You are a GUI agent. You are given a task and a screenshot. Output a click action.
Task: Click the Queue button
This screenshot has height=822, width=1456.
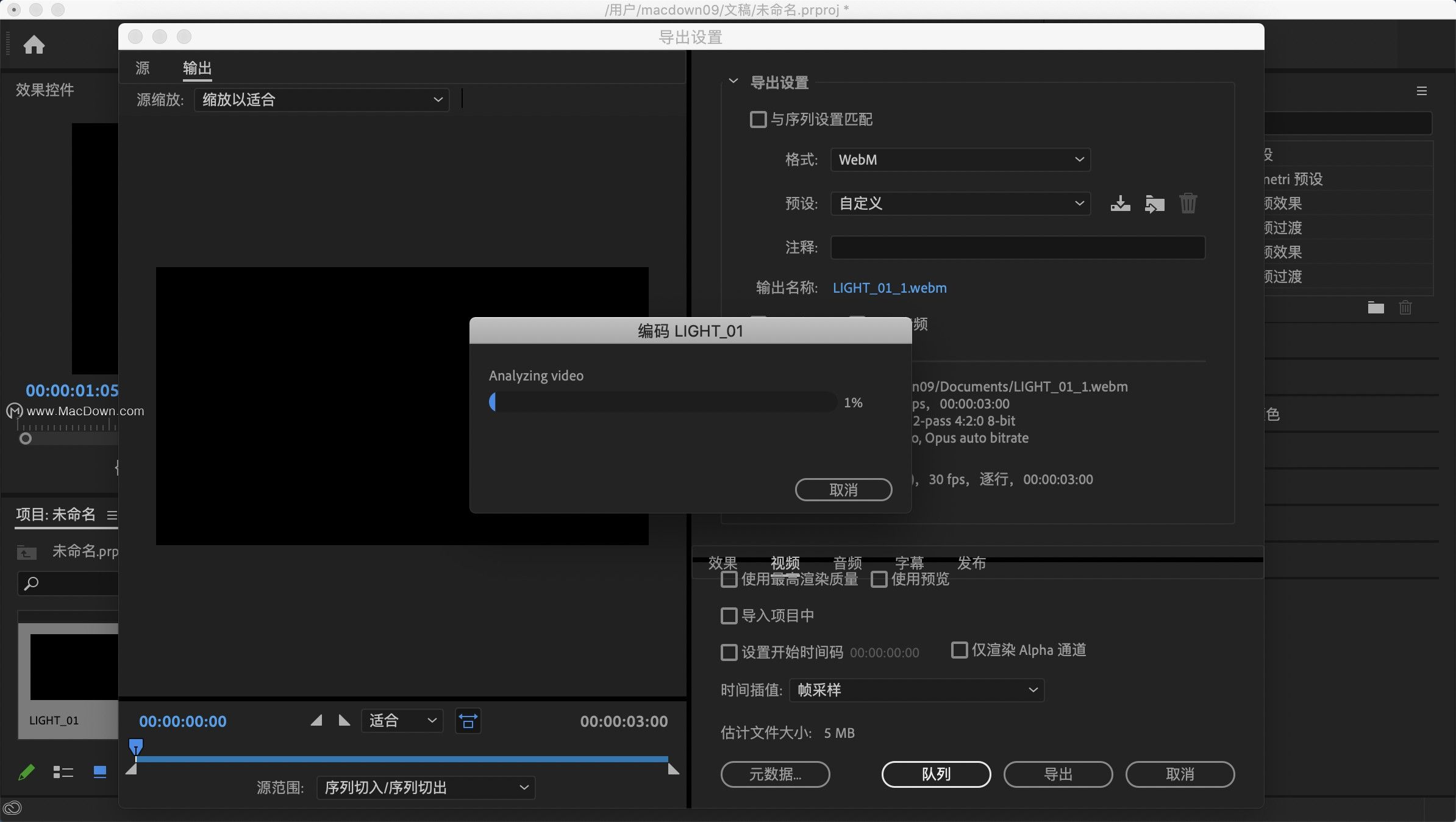click(x=936, y=774)
